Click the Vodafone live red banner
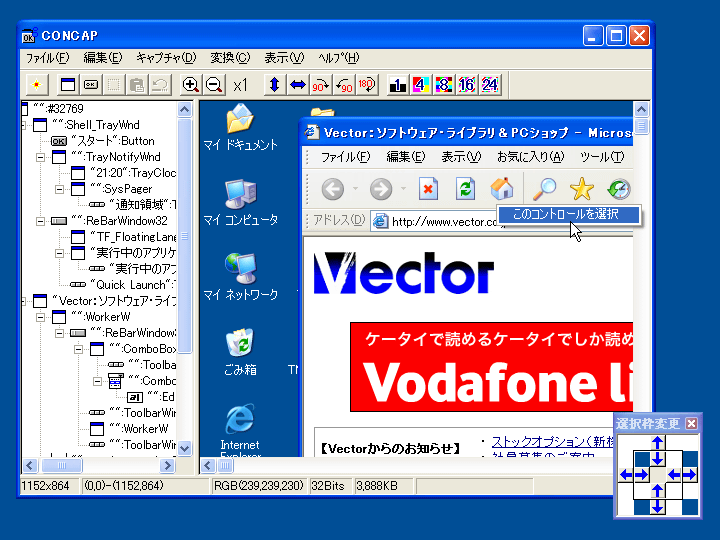Screen dimensions: 720x540 [x=491, y=367]
